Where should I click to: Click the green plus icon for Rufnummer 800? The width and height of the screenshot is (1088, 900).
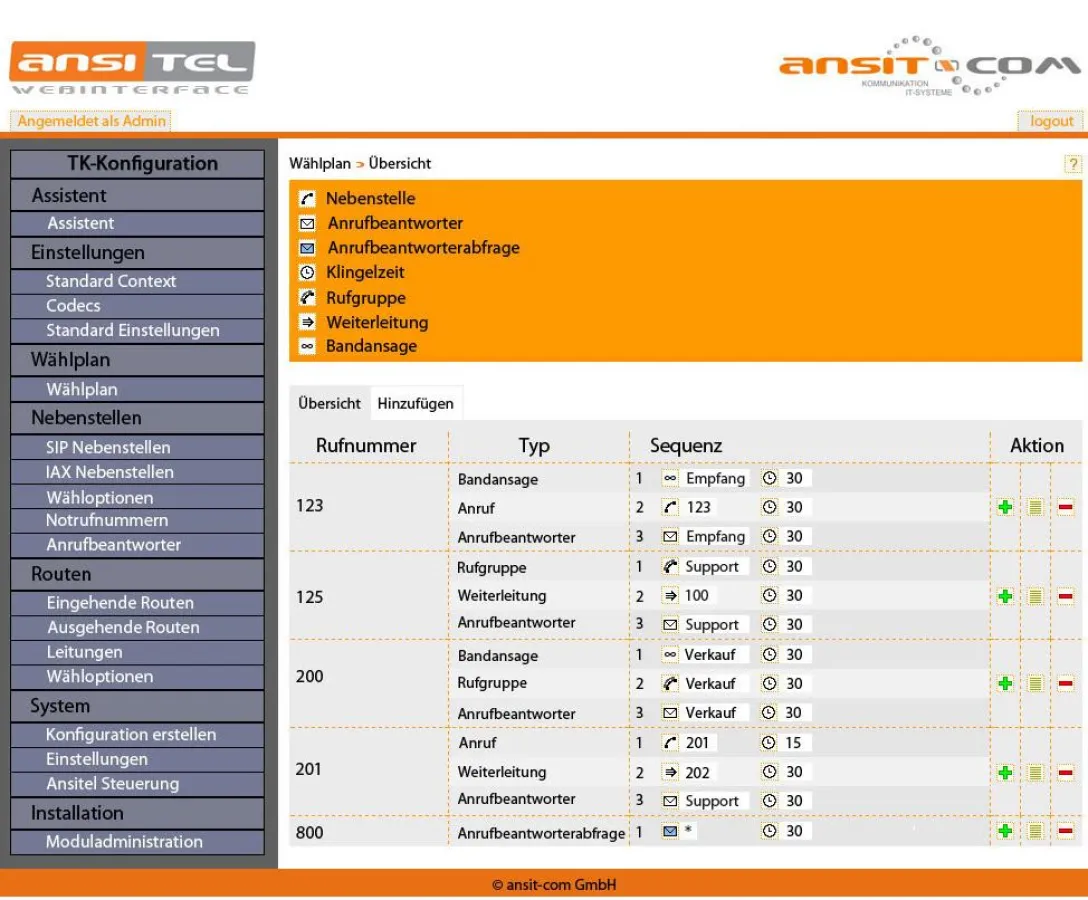[1005, 831]
